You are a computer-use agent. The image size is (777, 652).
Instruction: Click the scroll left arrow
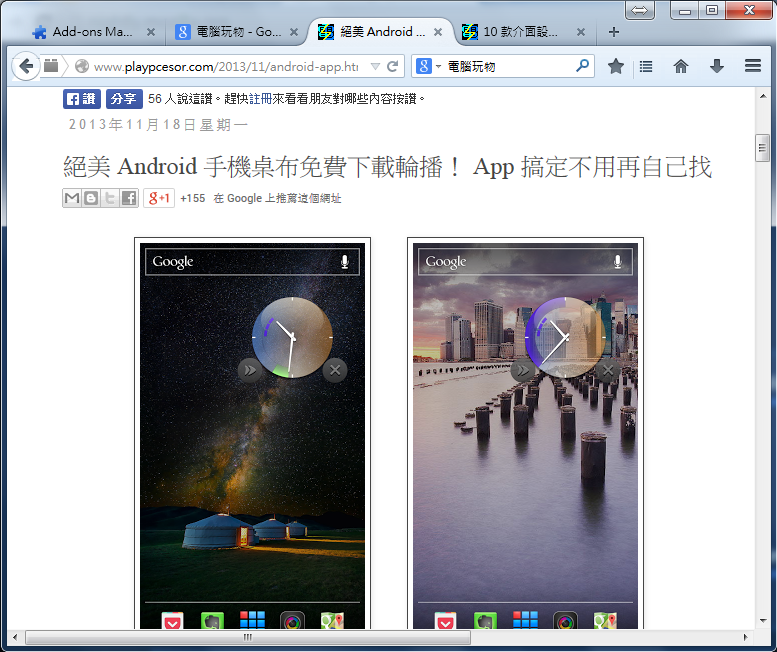tap(15, 637)
